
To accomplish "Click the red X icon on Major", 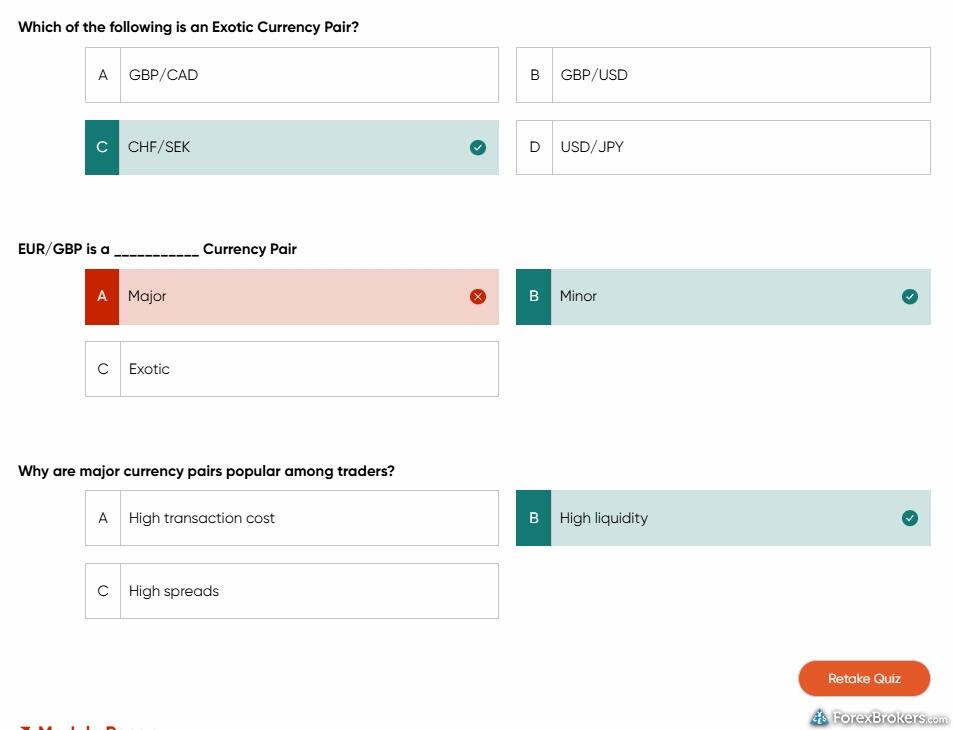I will pos(478,297).
